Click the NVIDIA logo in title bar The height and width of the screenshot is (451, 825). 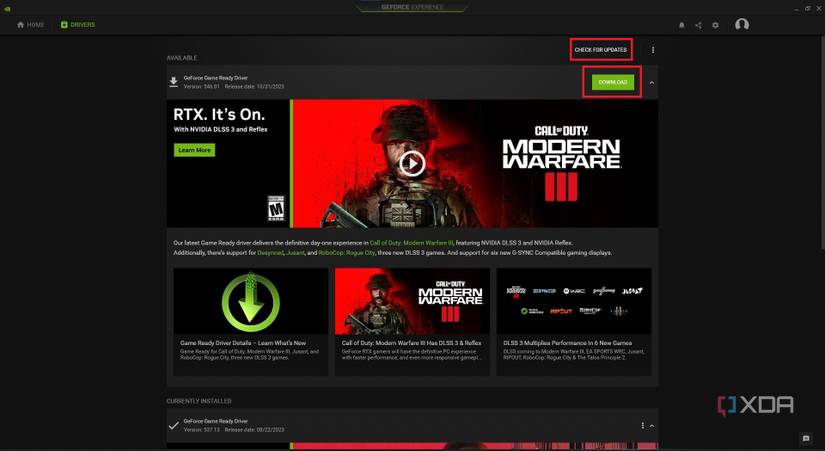point(7,8)
